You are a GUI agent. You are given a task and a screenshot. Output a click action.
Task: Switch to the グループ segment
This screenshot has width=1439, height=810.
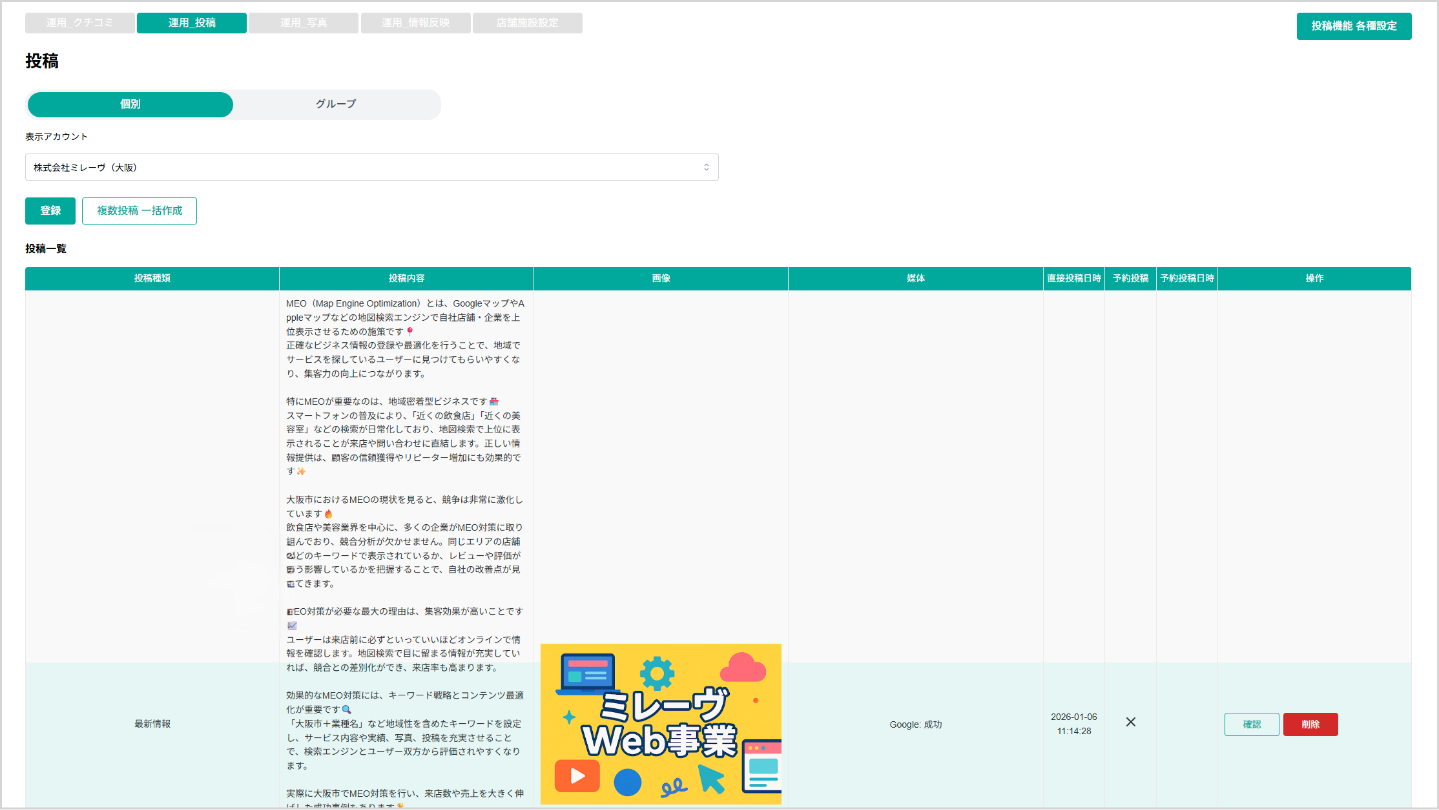pyautogui.click(x=336, y=104)
